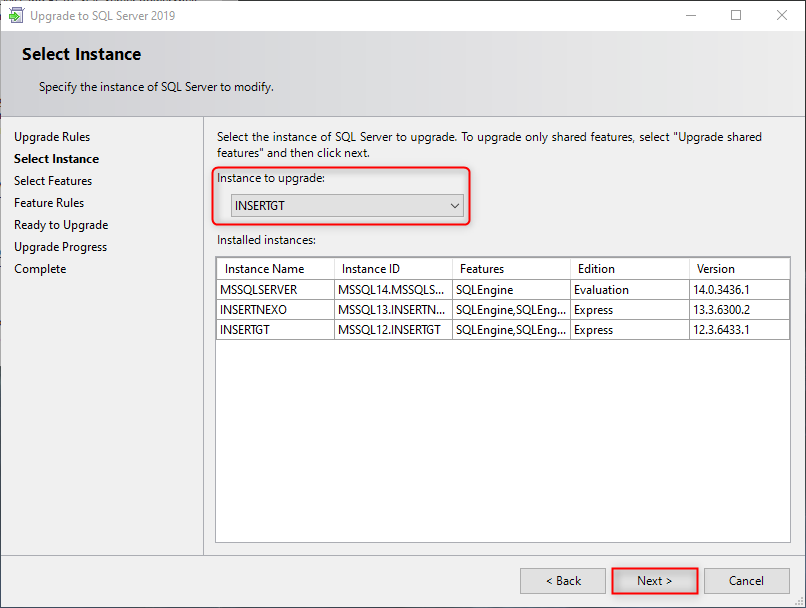This screenshot has width=806, height=608.
Task: Cancel the upgrade wizard
Action: point(746,581)
